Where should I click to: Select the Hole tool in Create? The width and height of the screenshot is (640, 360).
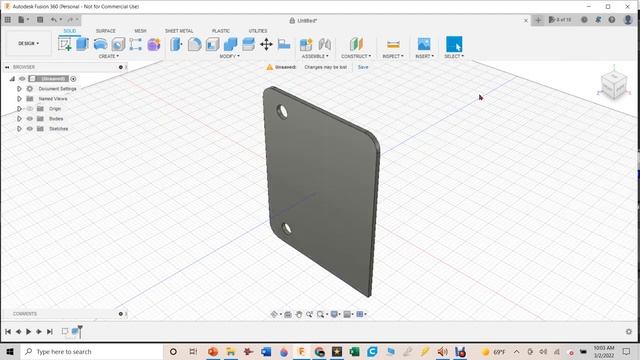click(x=118, y=44)
